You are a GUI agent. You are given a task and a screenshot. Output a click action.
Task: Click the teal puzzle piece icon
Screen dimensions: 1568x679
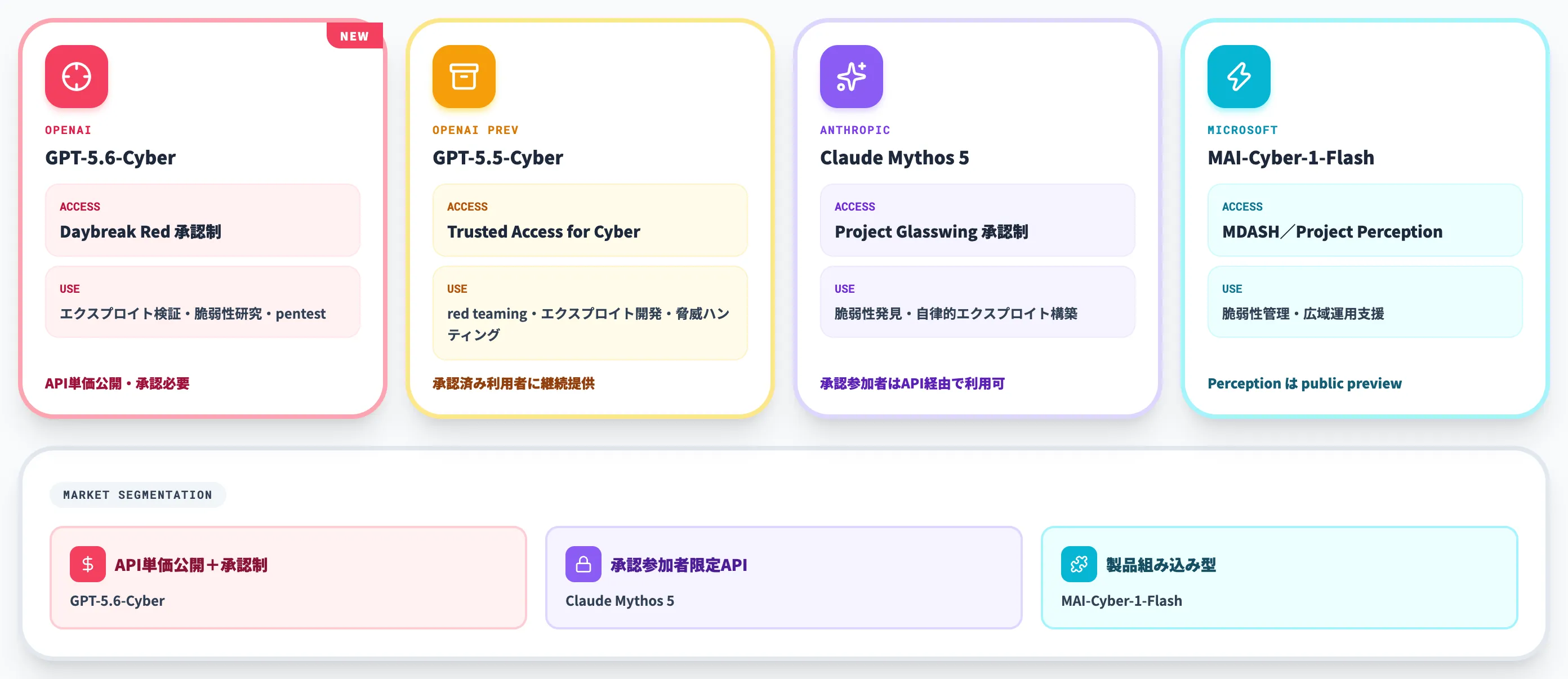pos(1079,564)
